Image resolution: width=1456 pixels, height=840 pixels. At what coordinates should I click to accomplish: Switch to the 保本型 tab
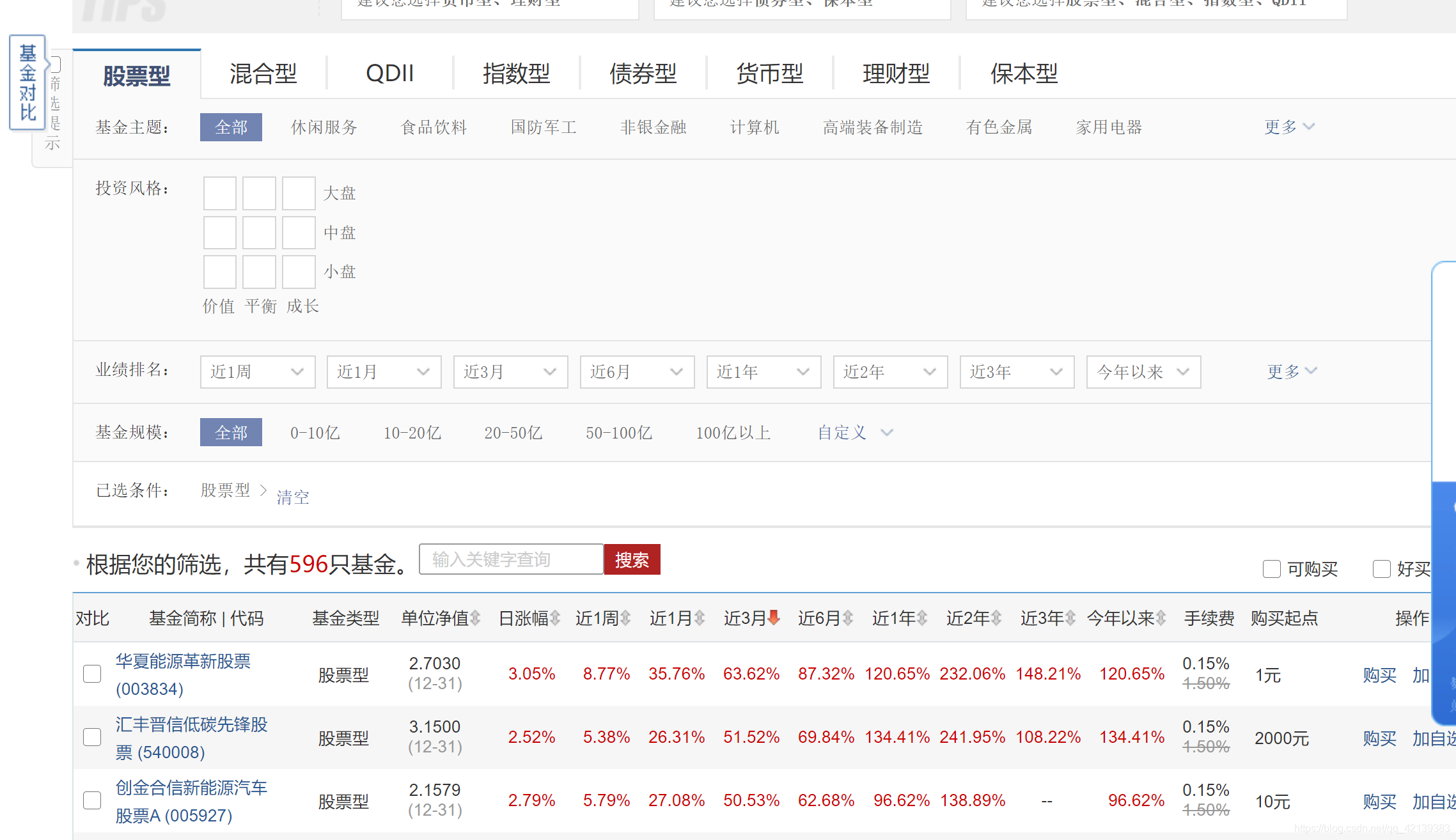coord(1024,74)
